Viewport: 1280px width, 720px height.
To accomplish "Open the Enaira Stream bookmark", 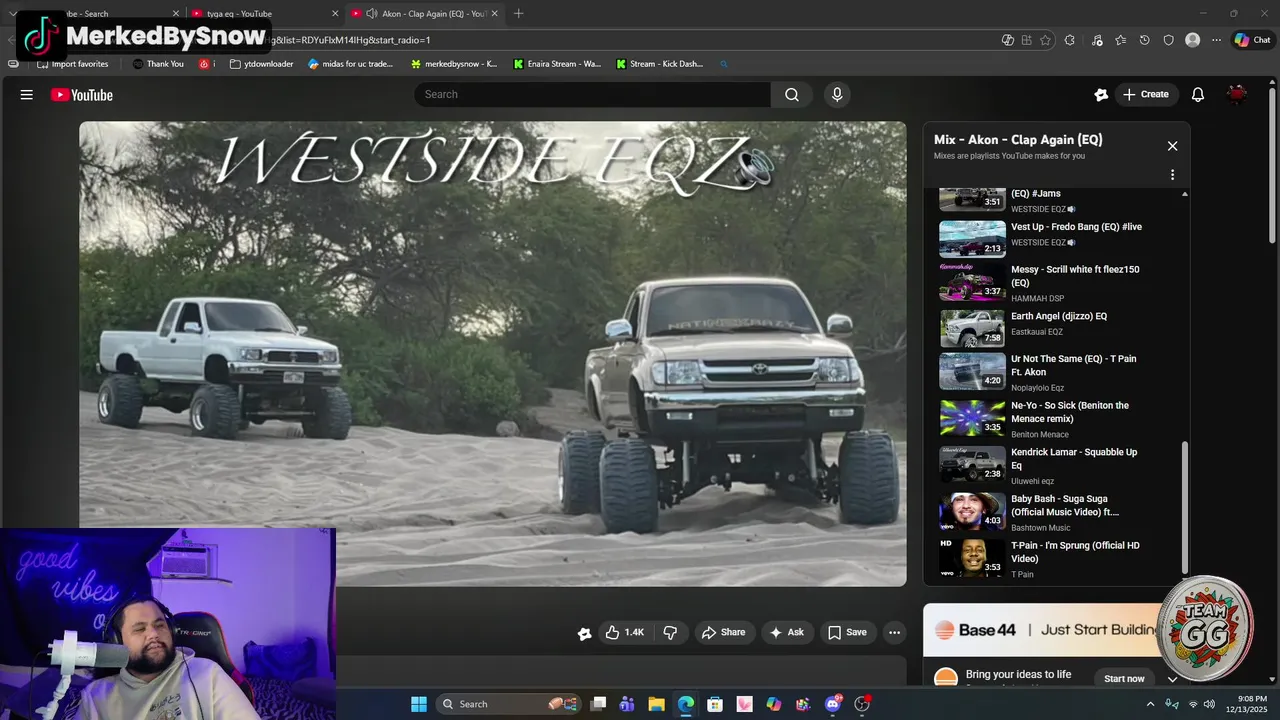I will pos(557,64).
